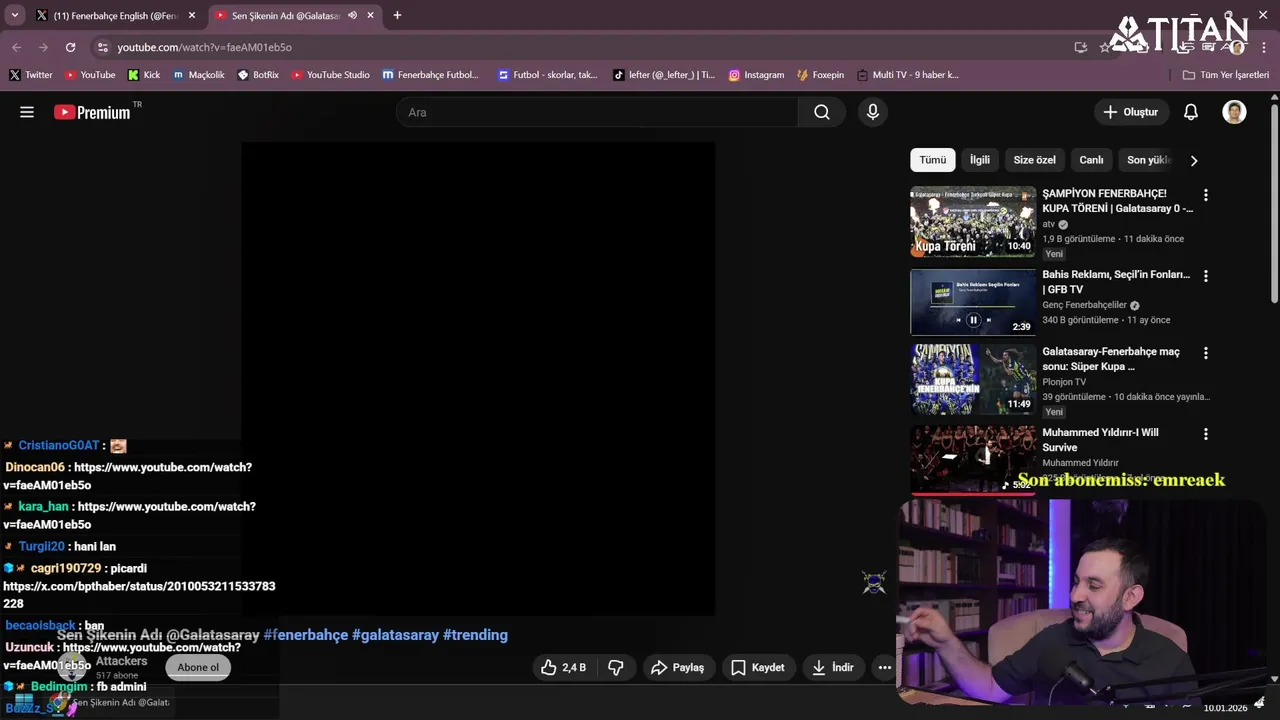
Task: Select the Canlı filter chip
Action: pyautogui.click(x=1091, y=160)
